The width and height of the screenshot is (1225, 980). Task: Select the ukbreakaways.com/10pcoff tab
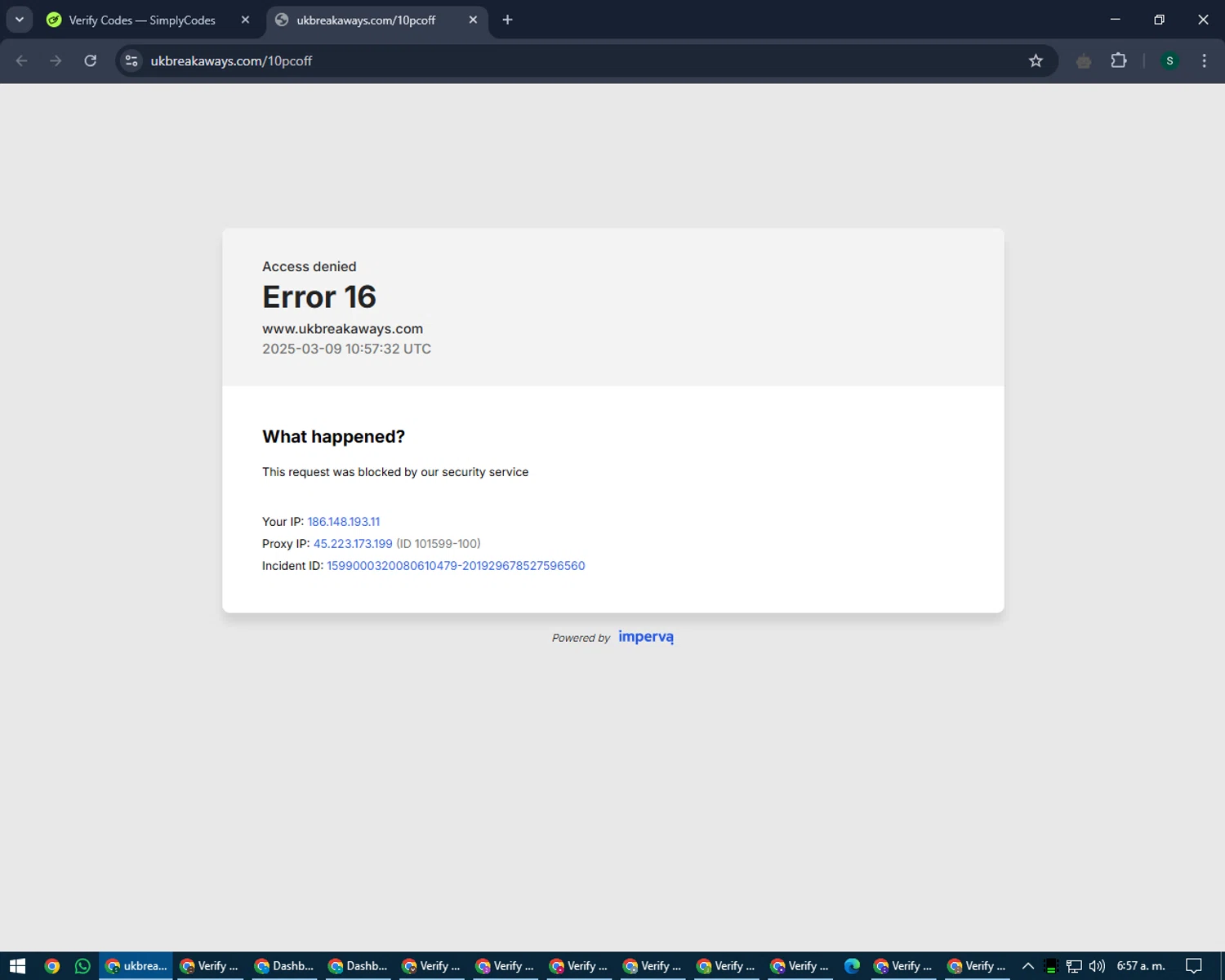(366, 20)
